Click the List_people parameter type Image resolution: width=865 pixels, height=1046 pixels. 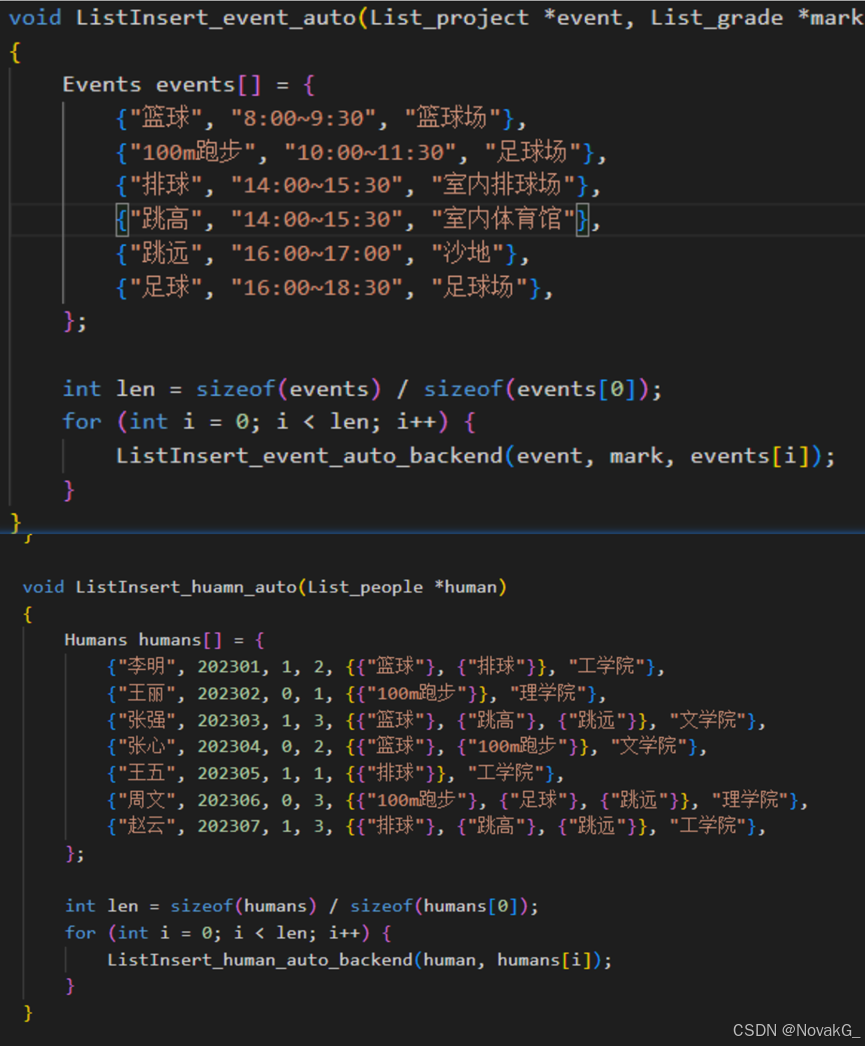pyautogui.click(x=365, y=587)
